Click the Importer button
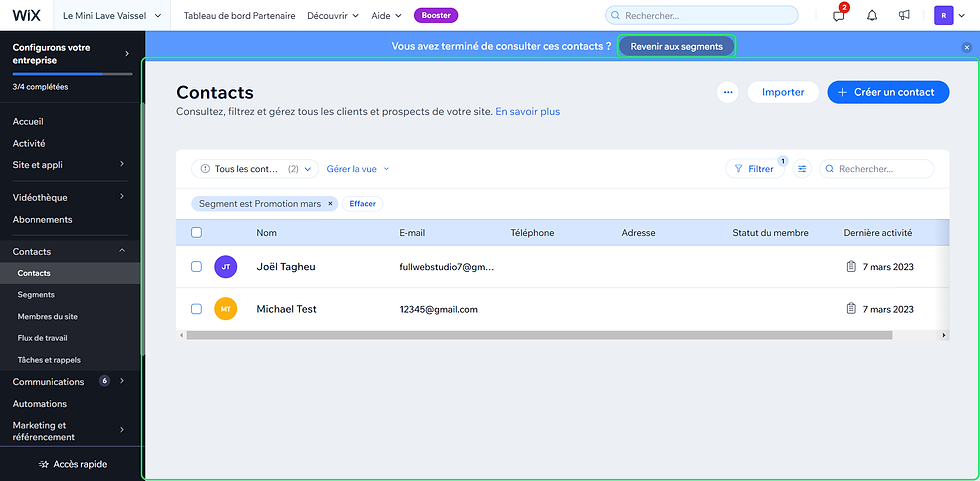Image resolution: width=980 pixels, height=481 pixels. point(783,92)
